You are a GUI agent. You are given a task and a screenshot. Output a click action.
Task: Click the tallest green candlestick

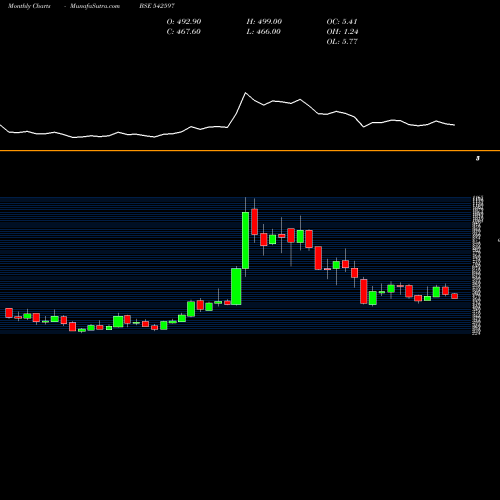click(x=245, y=240)
